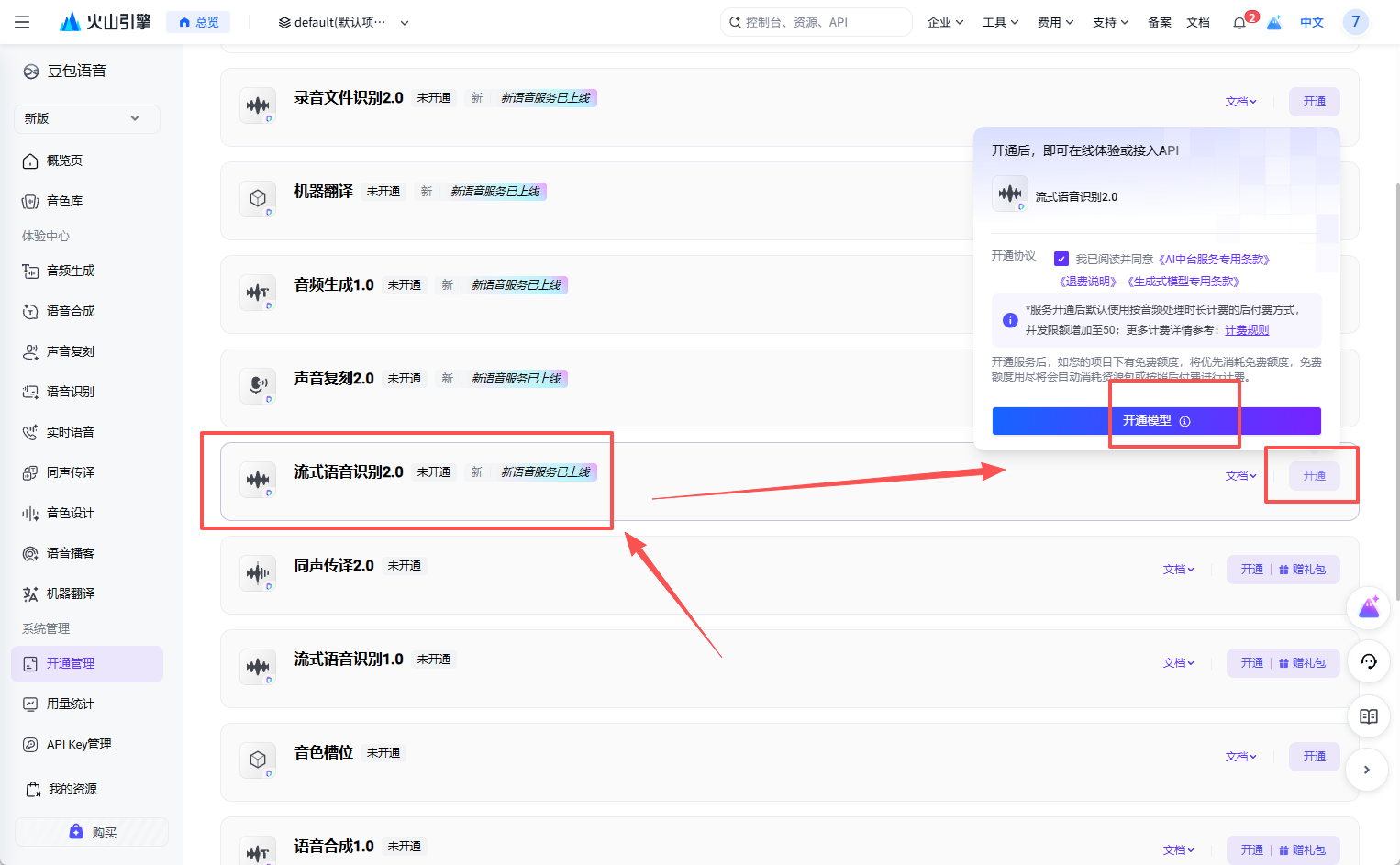Switch language via 中文

click(1312, 22)
